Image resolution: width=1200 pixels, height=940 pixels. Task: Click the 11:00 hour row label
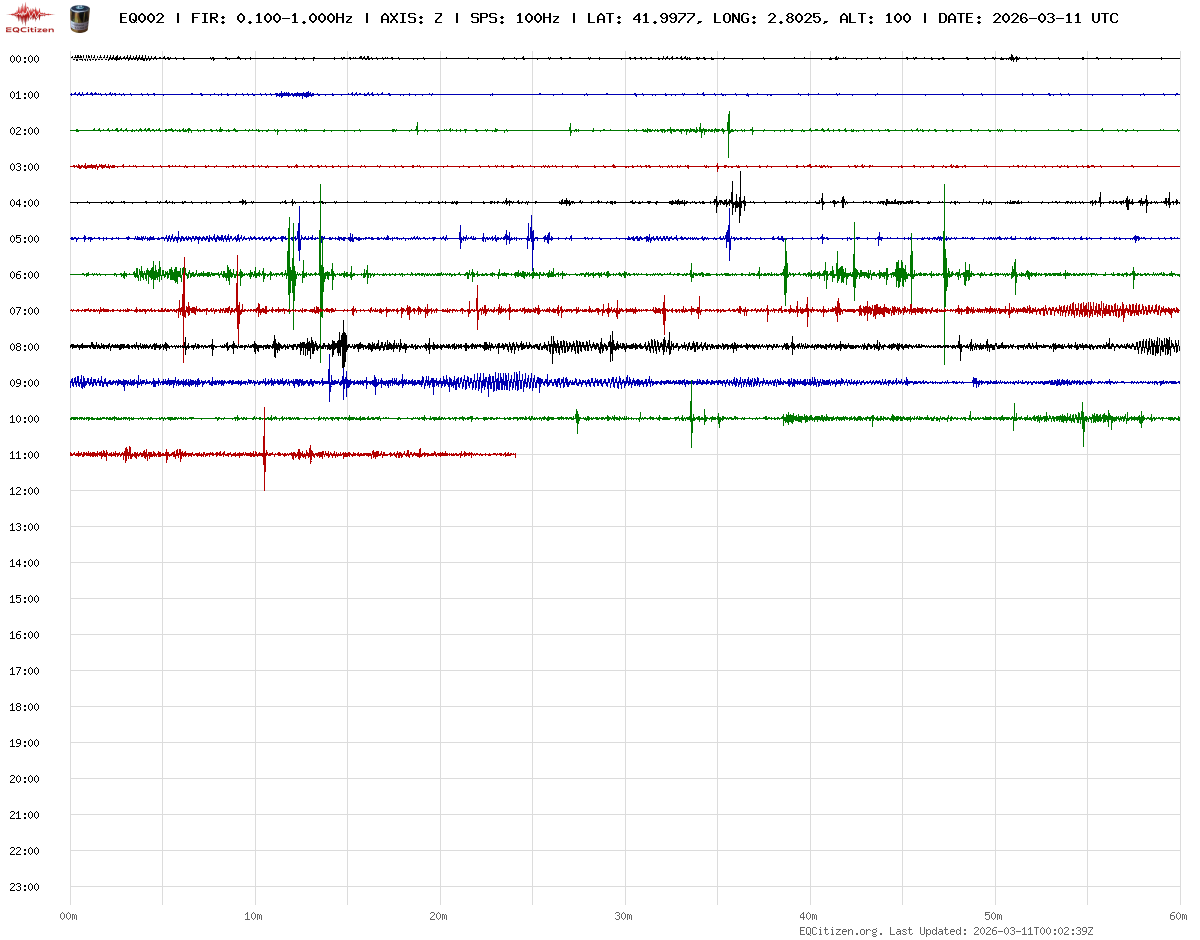24,455
